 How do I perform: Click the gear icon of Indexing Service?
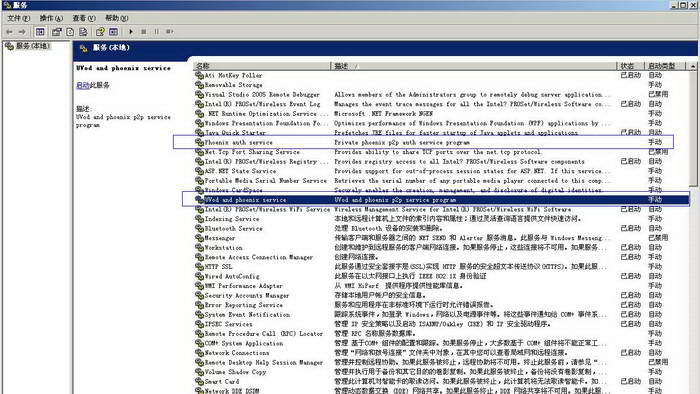click(199, 219)
